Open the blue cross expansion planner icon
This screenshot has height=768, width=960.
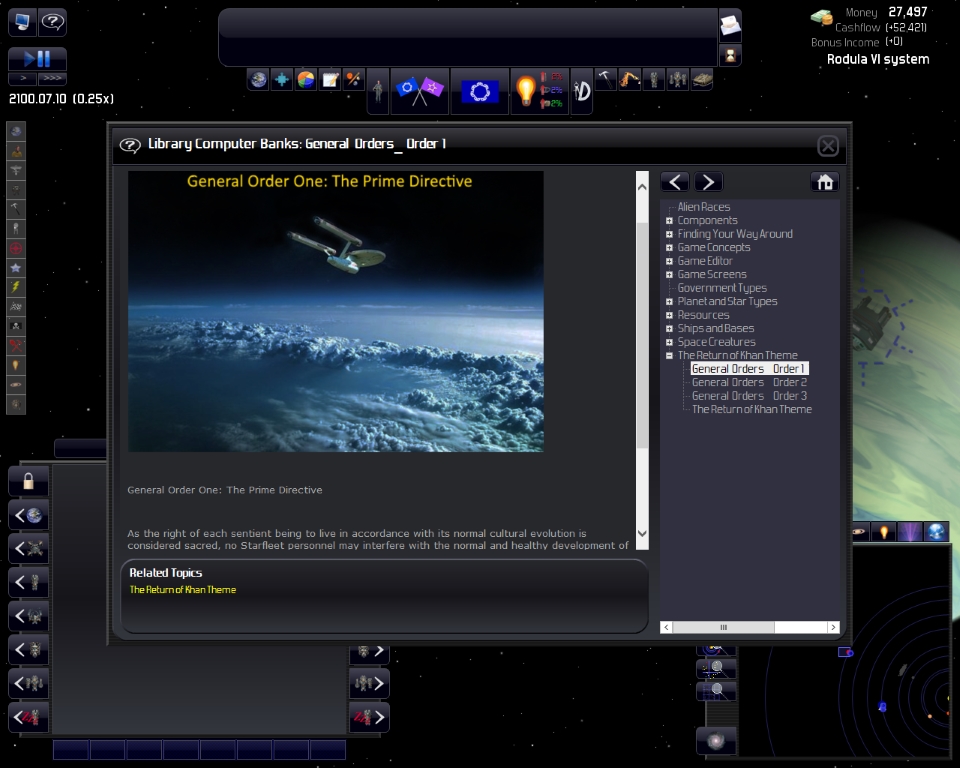coord(282,80)
